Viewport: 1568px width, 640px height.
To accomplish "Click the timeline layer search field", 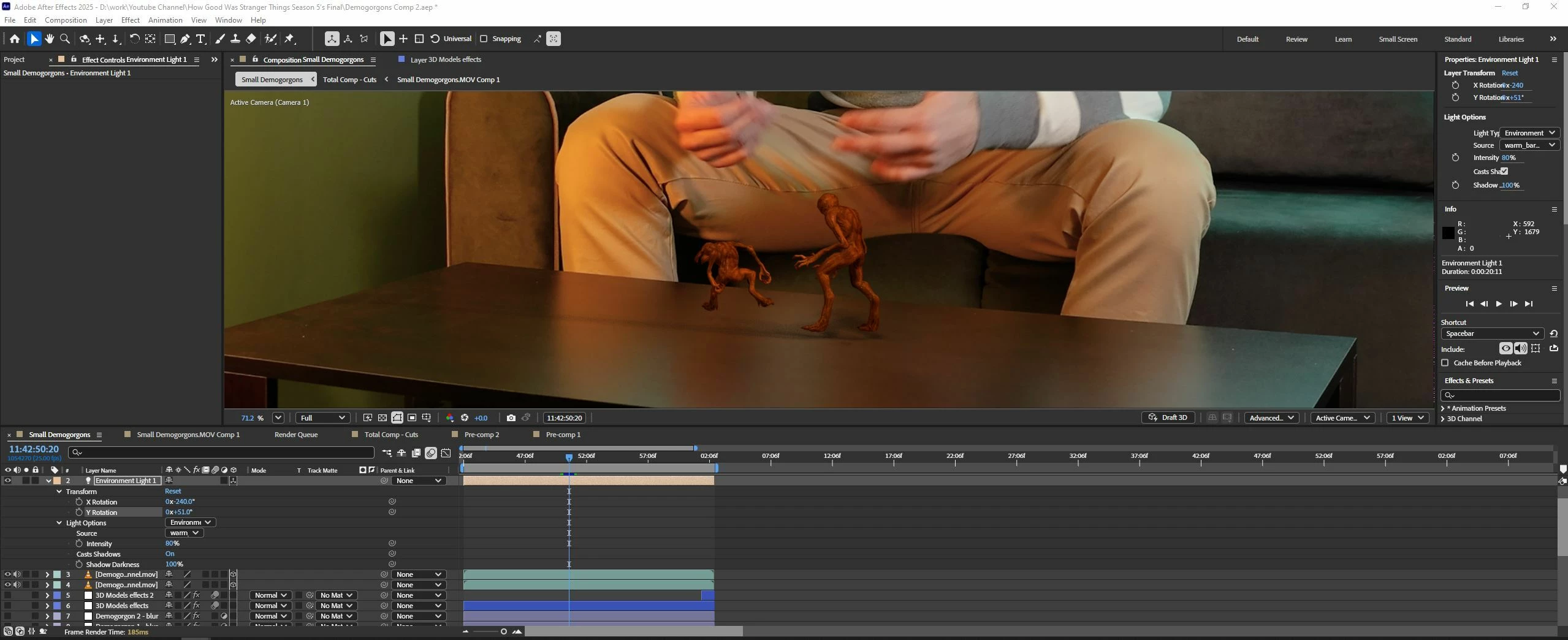I will (221, 452).
